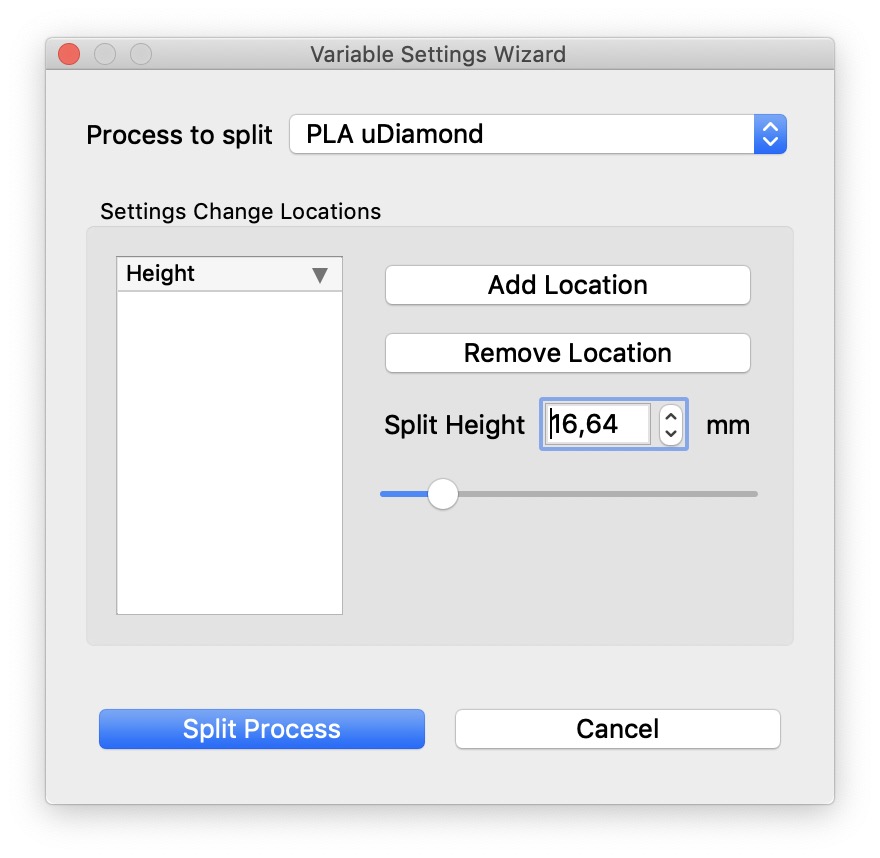Screen dimensions: 880x858
Task: Decrease Split Height using the down stepper arrow
Action: click(672, 432)
